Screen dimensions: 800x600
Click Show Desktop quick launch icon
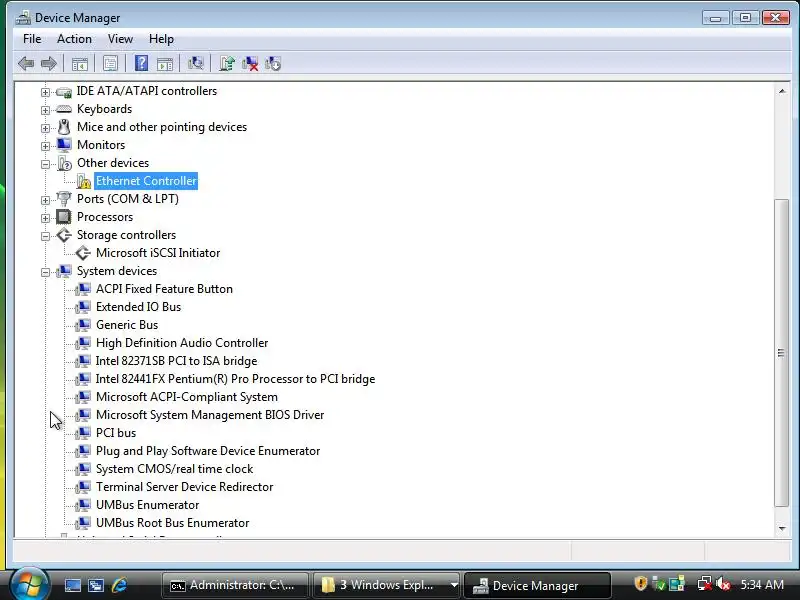coord(72,585)
